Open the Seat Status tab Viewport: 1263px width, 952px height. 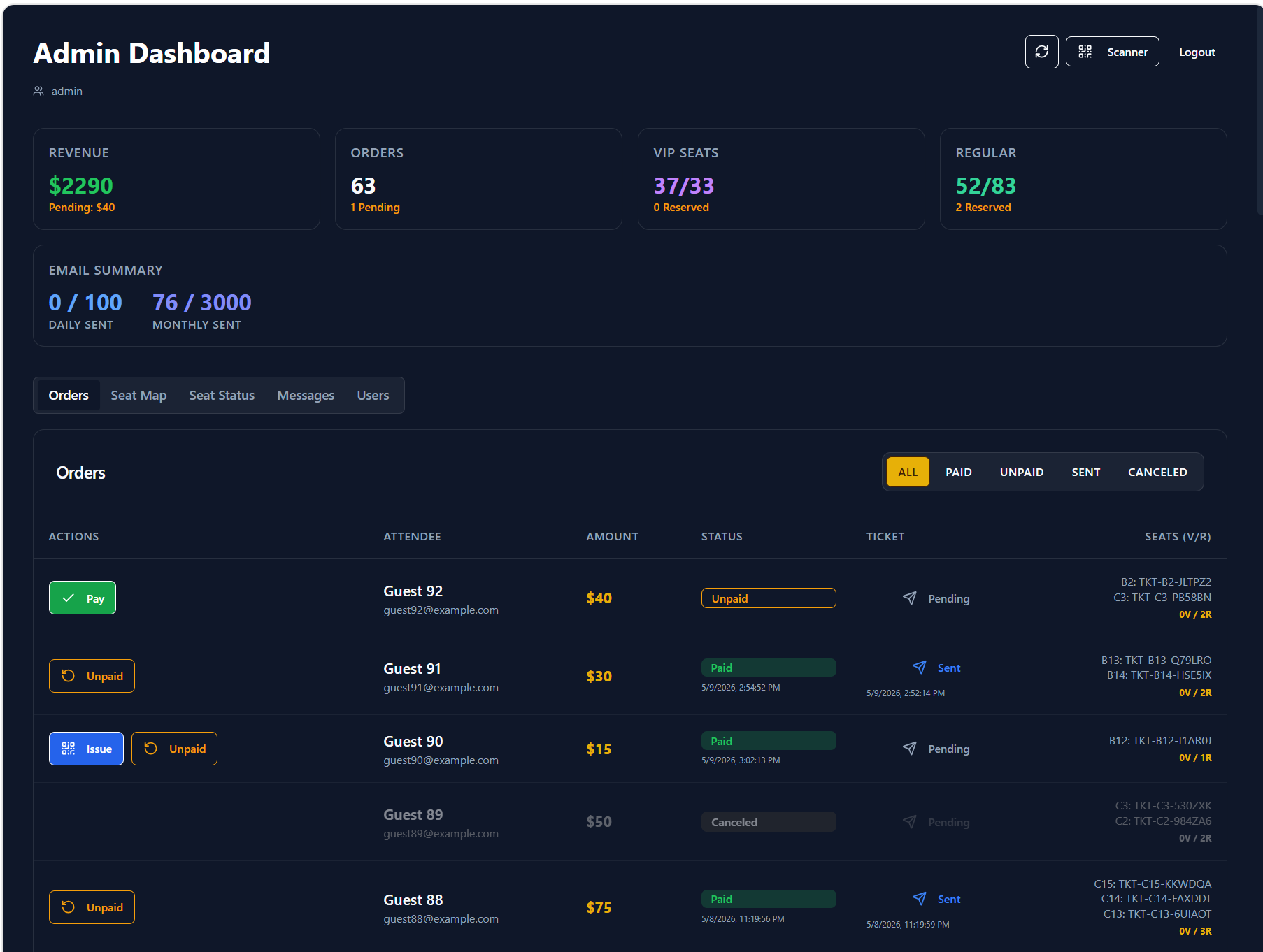click(222, 395)
